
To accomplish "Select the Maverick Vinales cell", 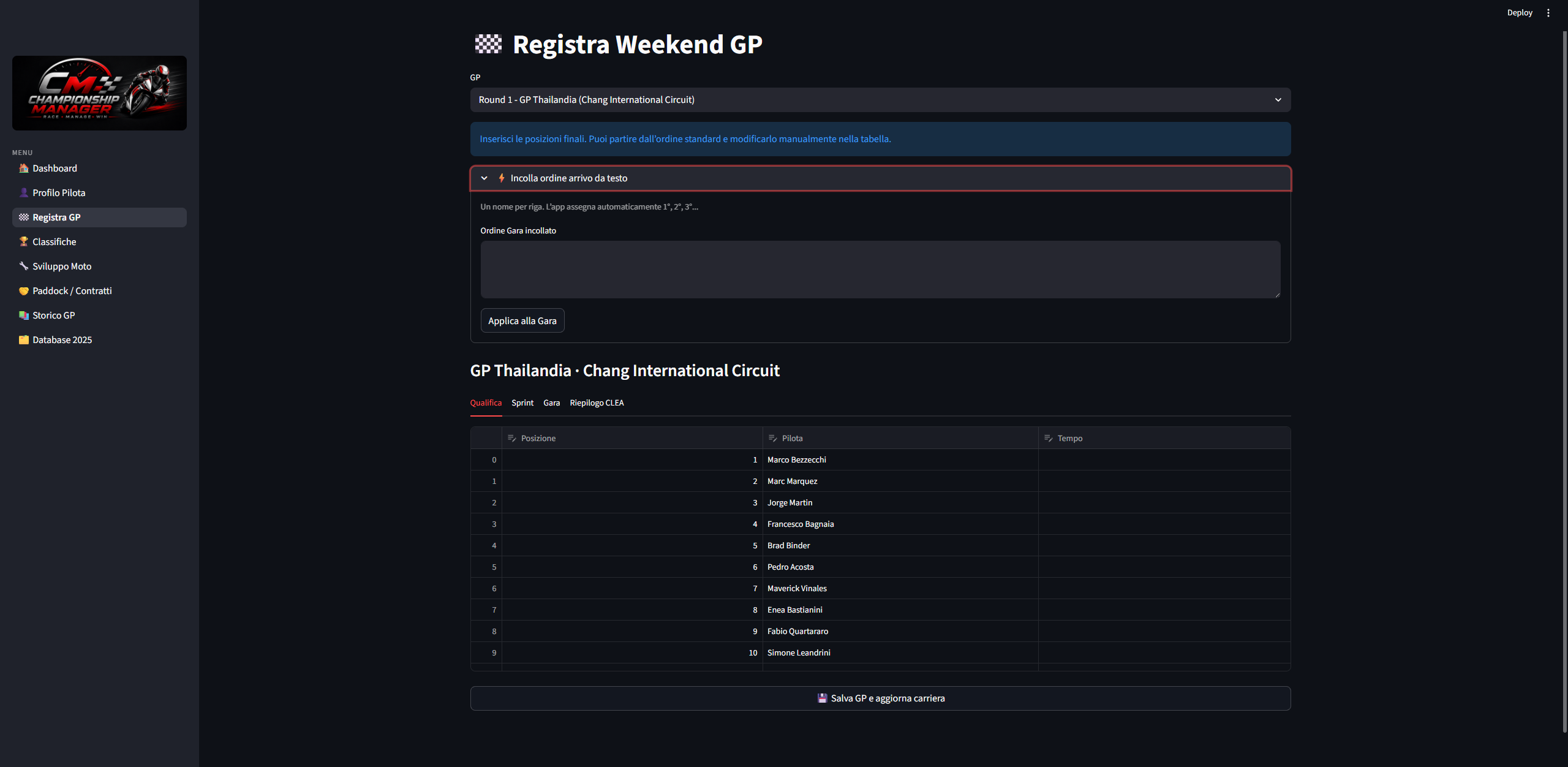I will tap(900, 588).
